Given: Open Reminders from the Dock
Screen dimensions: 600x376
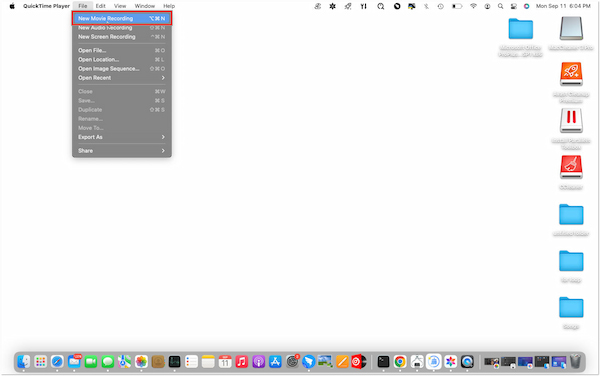Looking at the screenshot, I should [191, 361].
